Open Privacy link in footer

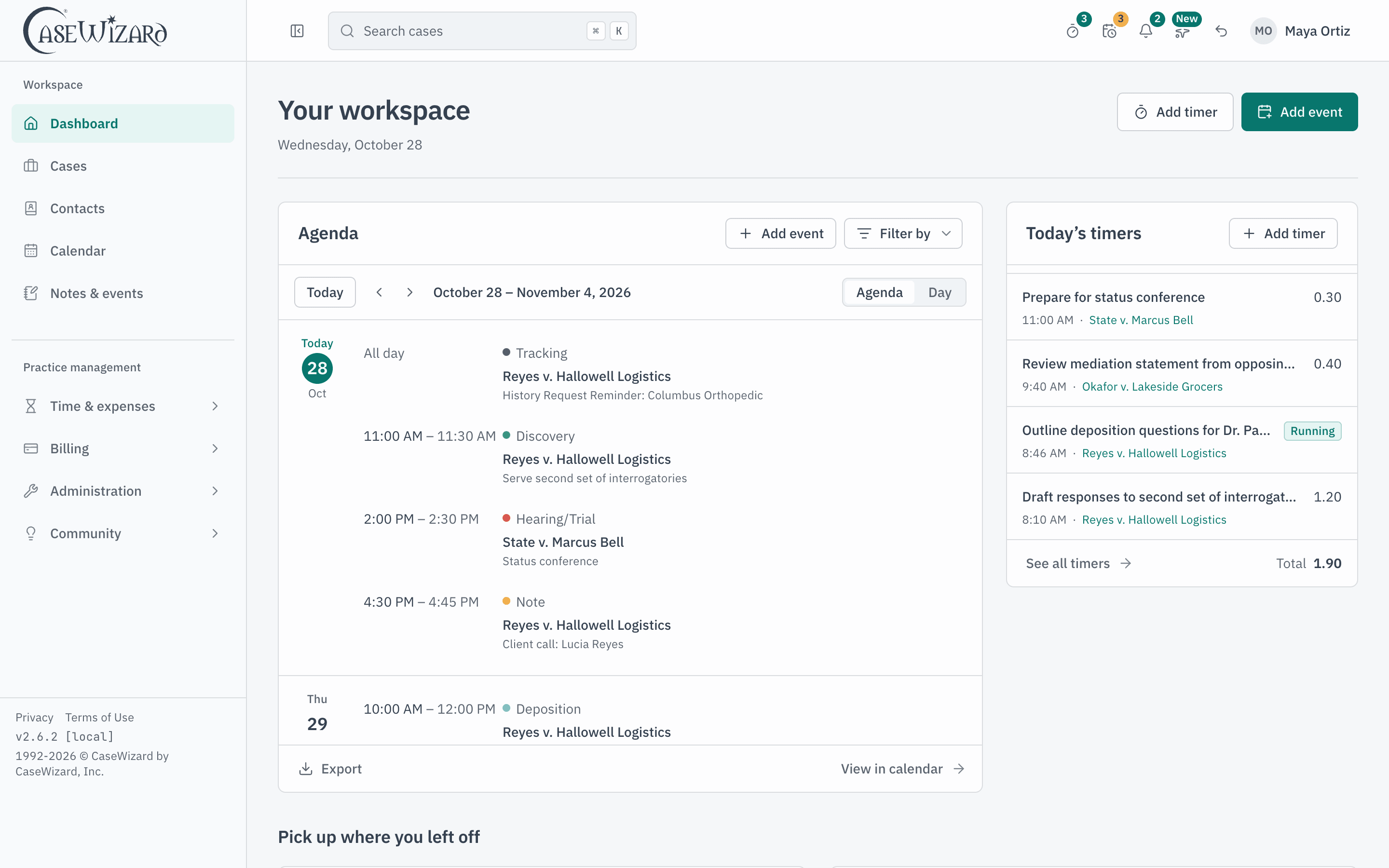pyautogui.click(x=34, y=718)
